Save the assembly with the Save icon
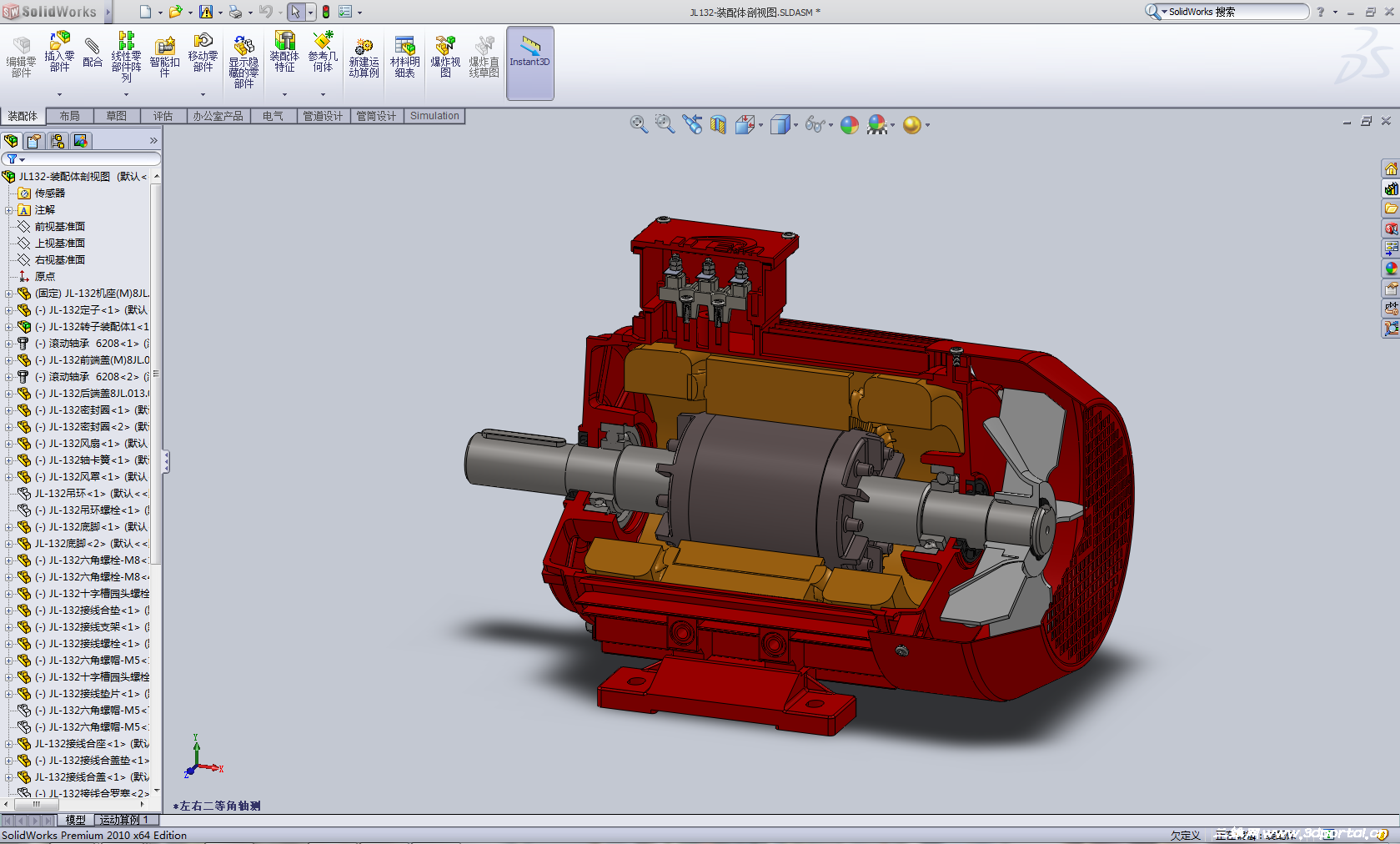This screenshot has width=1400, height=844. [205, 12]
